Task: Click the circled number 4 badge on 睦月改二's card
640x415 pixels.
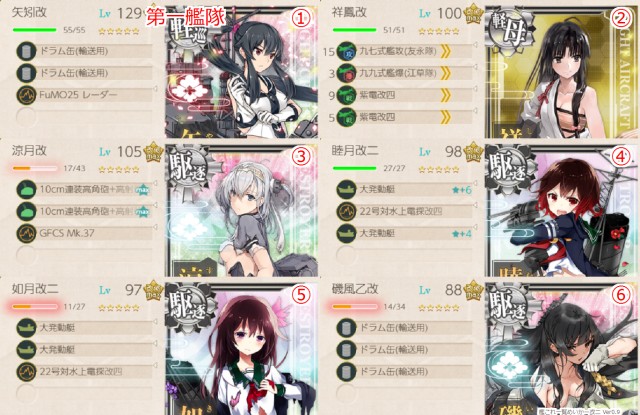Action: click(621, 156)
